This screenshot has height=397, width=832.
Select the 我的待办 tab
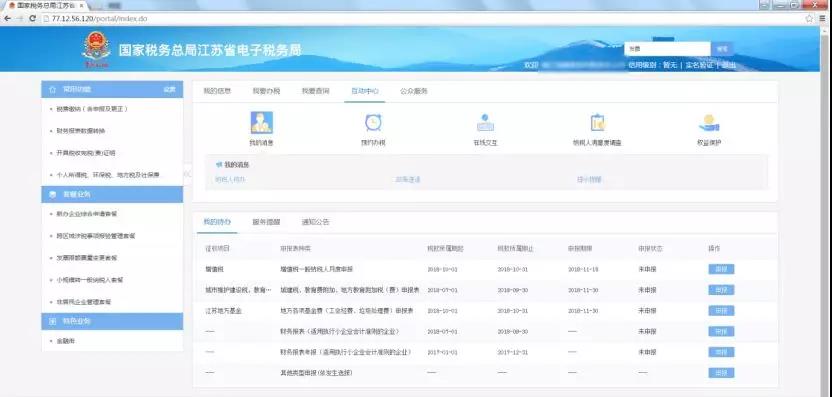pyautogui.click(x=217, y=222)
